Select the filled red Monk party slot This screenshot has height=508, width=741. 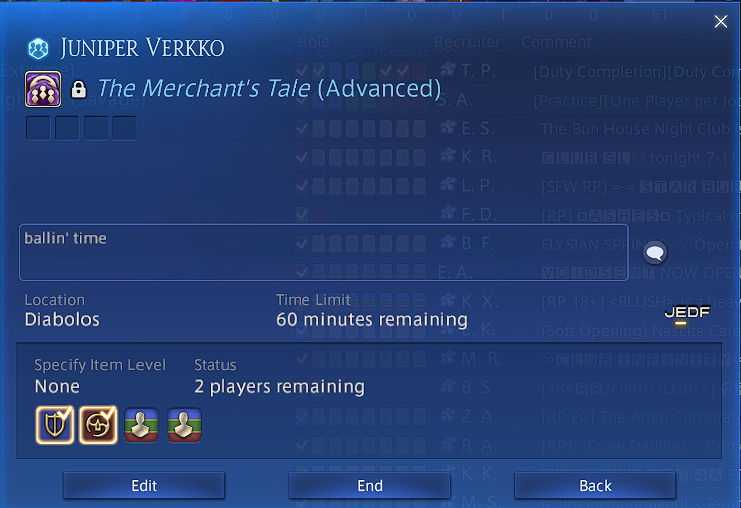98,425
